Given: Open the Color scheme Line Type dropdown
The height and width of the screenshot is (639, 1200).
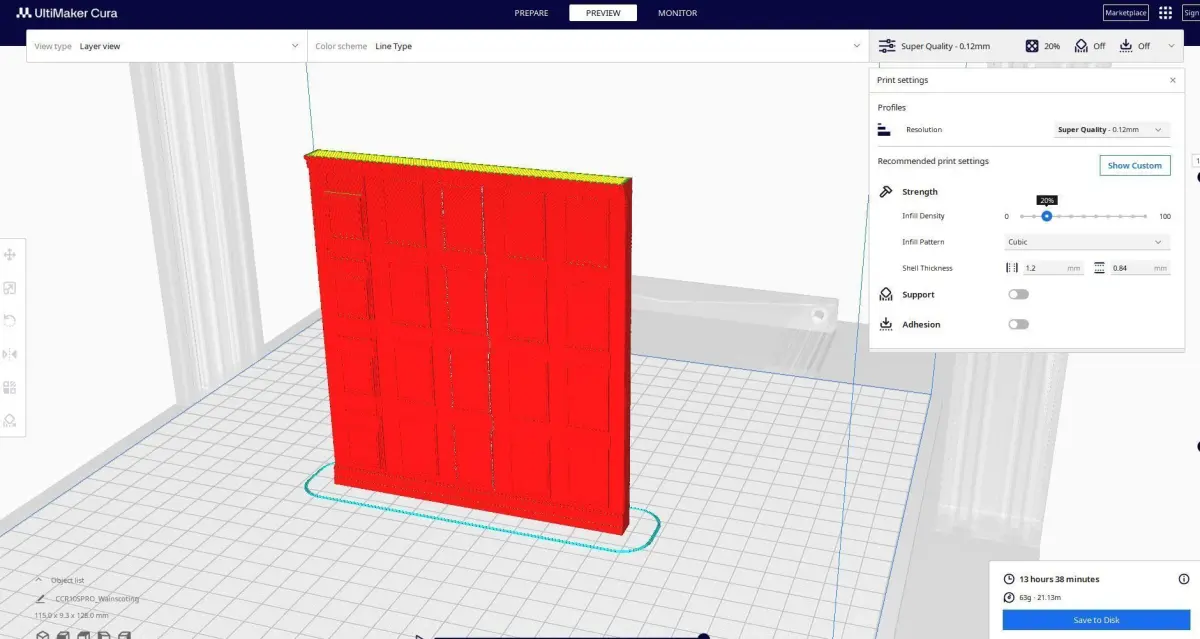Looking at the screenshot, I should coord(588,46).
